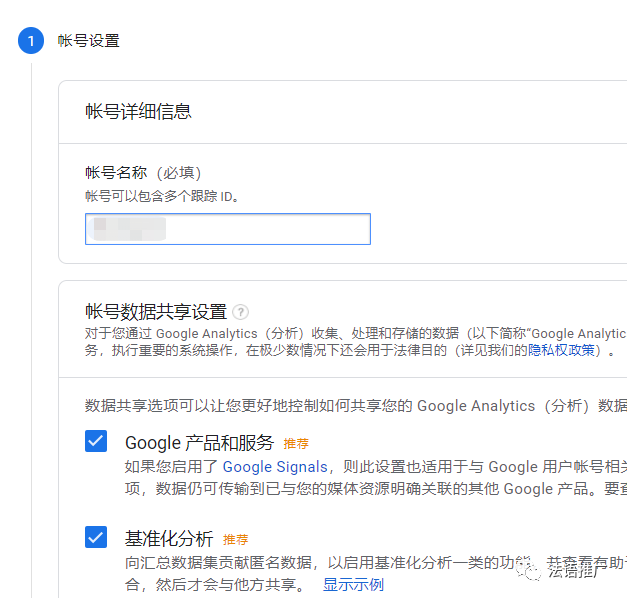Uncheck the 基准化分析 checkbox

96,537
